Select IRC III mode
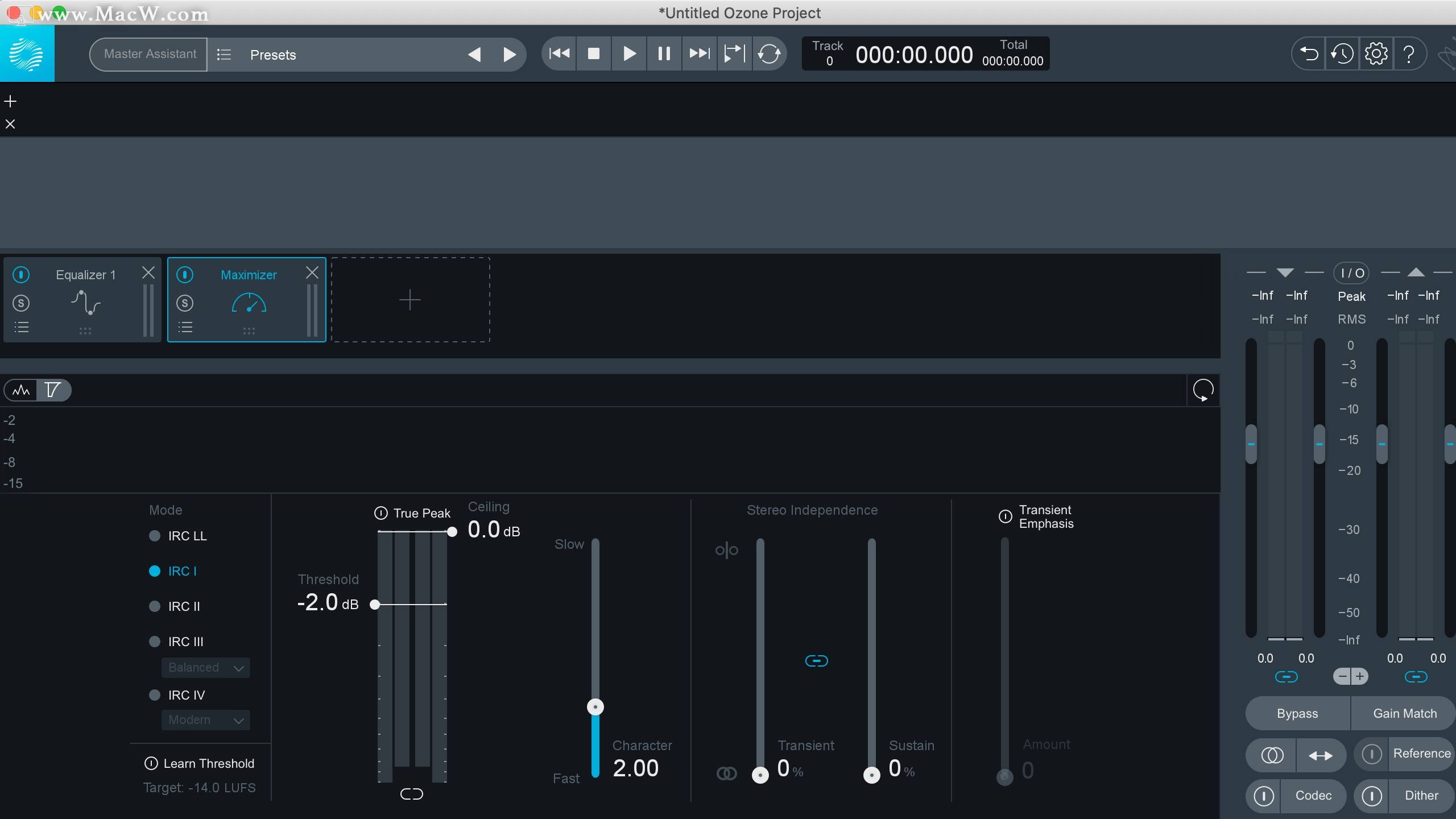The width and height of the screenshot is (1456, 819). [x=176, y=642]
